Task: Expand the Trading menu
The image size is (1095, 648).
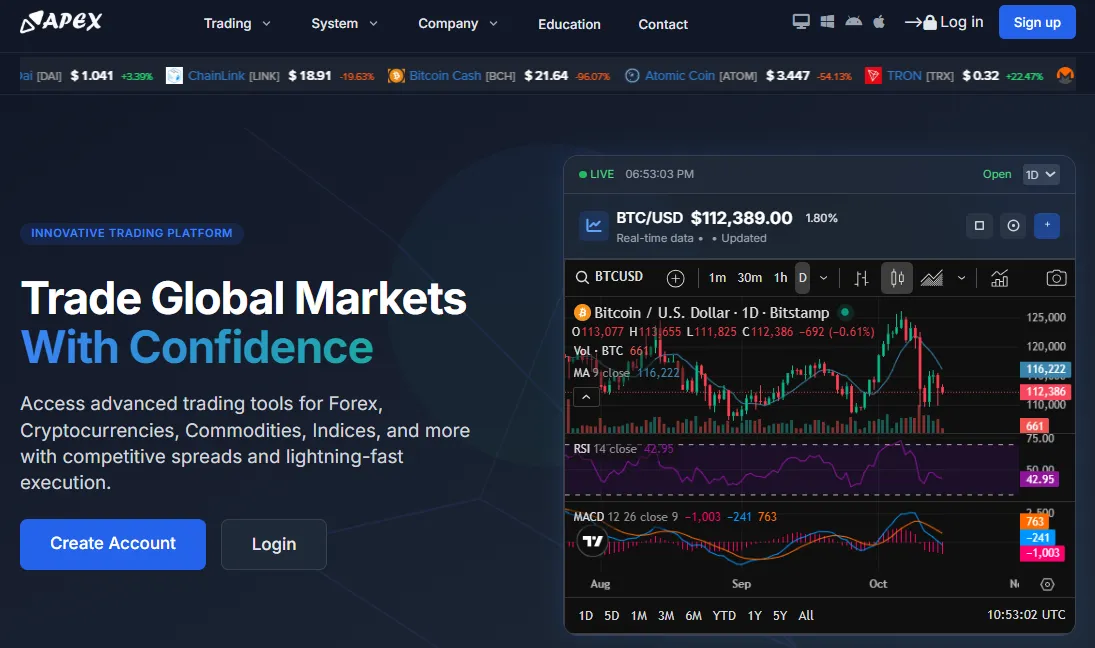Action: pos(237,23)
